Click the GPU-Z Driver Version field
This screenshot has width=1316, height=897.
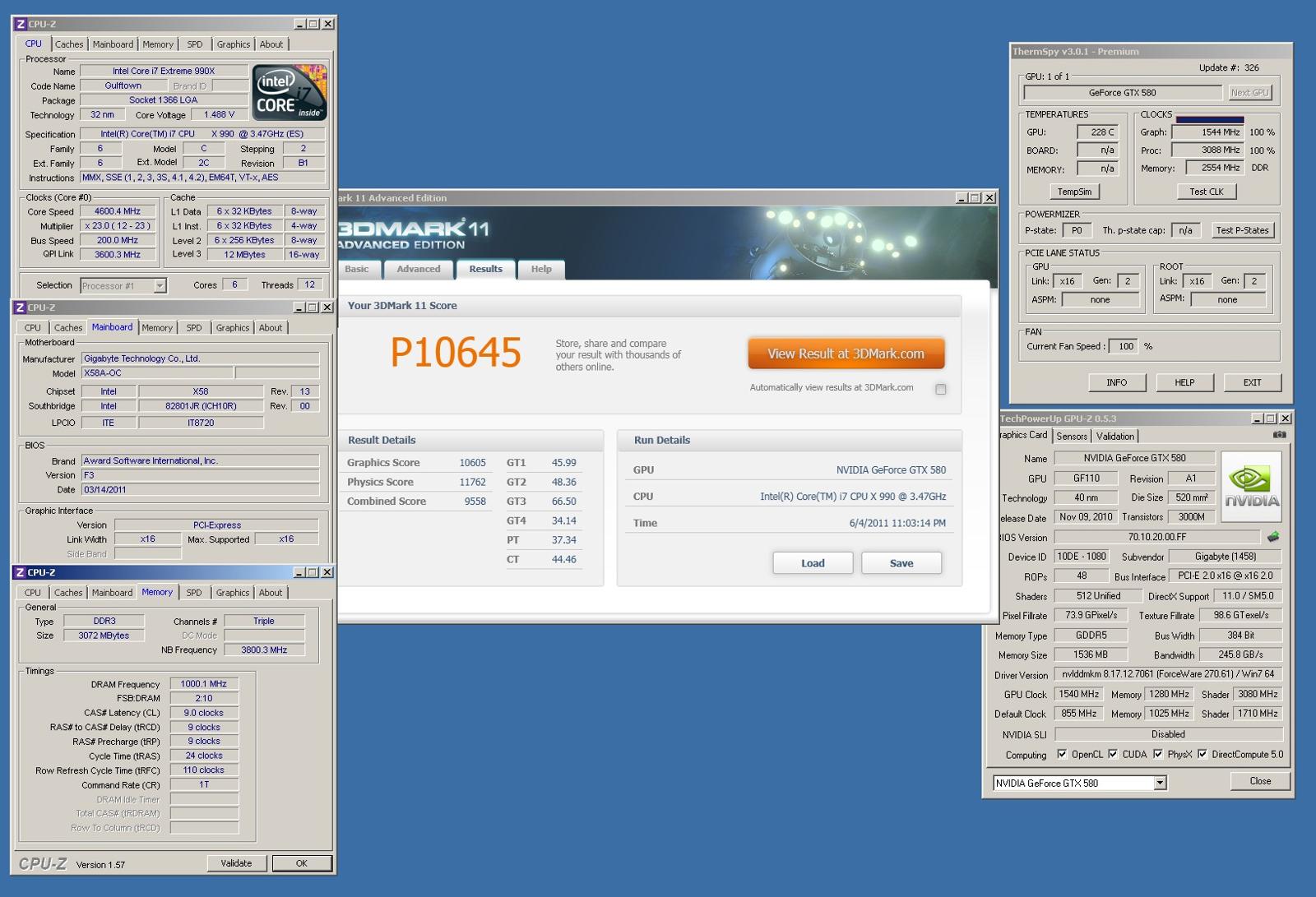pyautogui.click(x=1168, y=674)
